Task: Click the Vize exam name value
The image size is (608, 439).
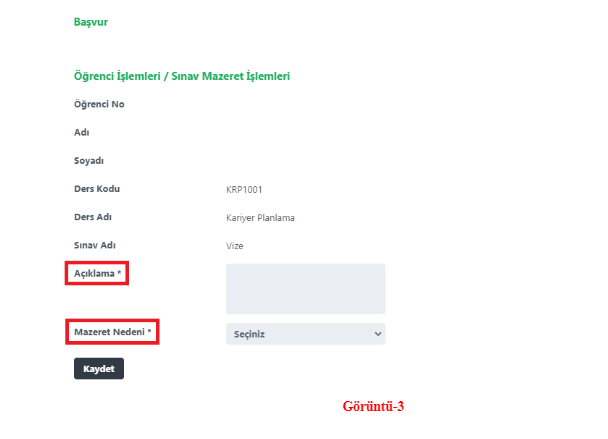Action: pyautogui.click(x=235, y=245)
